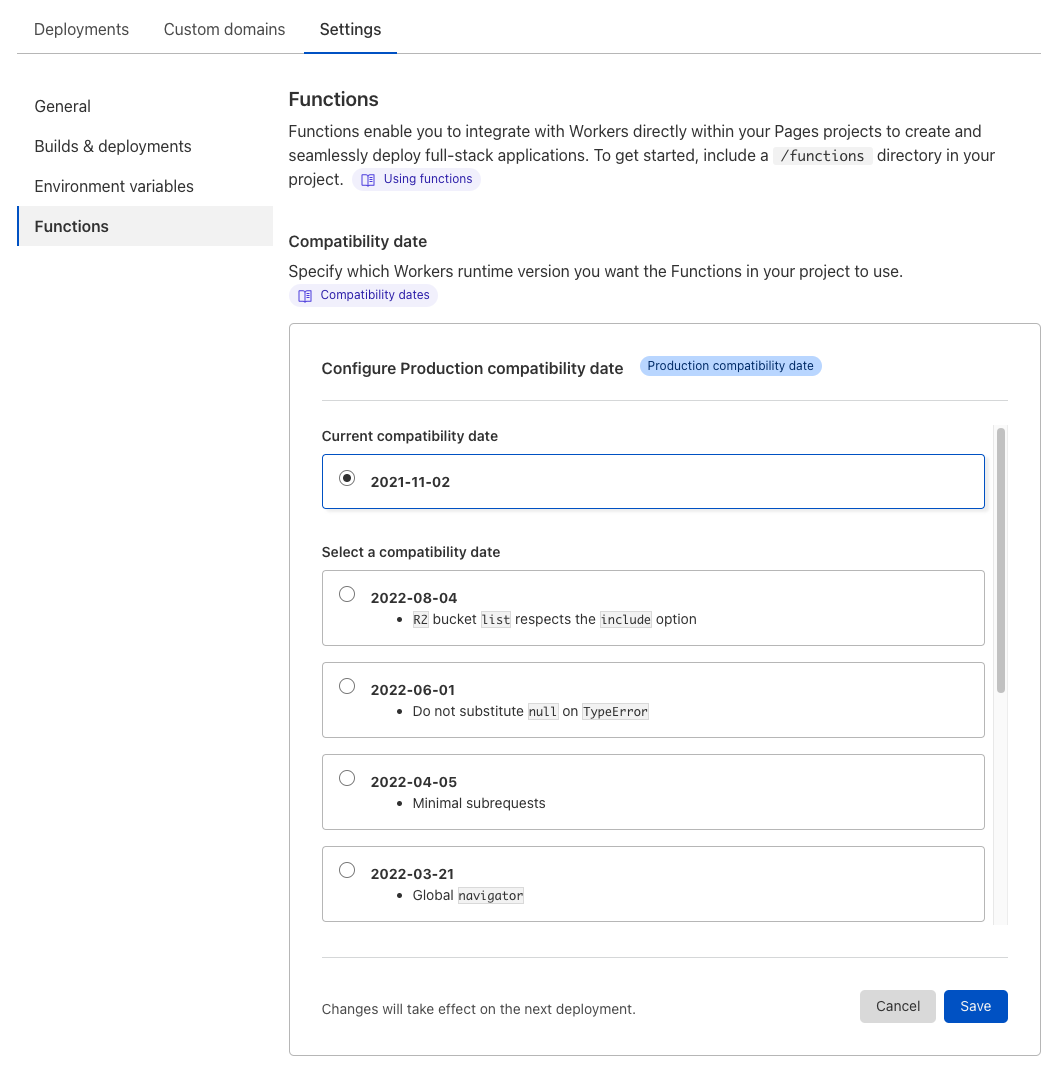This screenshot has width=1054, height=1067.
Task: Select the 2022-03-21 compatibility date radio
Action: (347, 870)
